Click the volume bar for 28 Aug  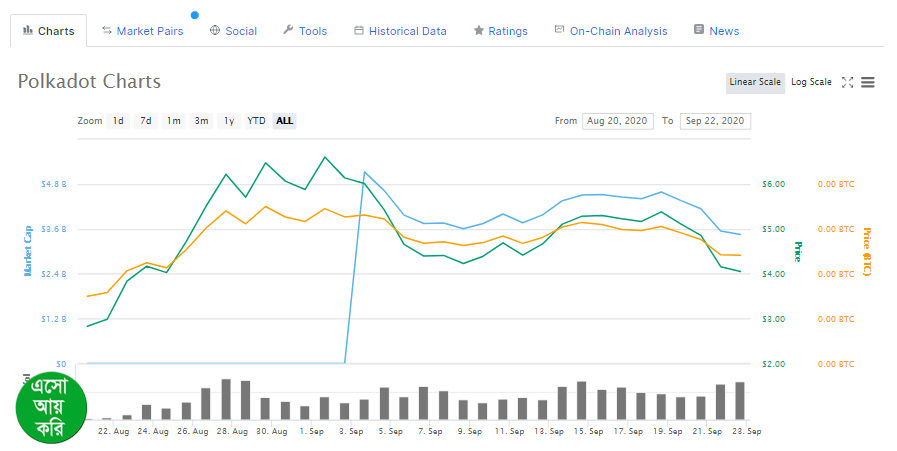[226, 399]
